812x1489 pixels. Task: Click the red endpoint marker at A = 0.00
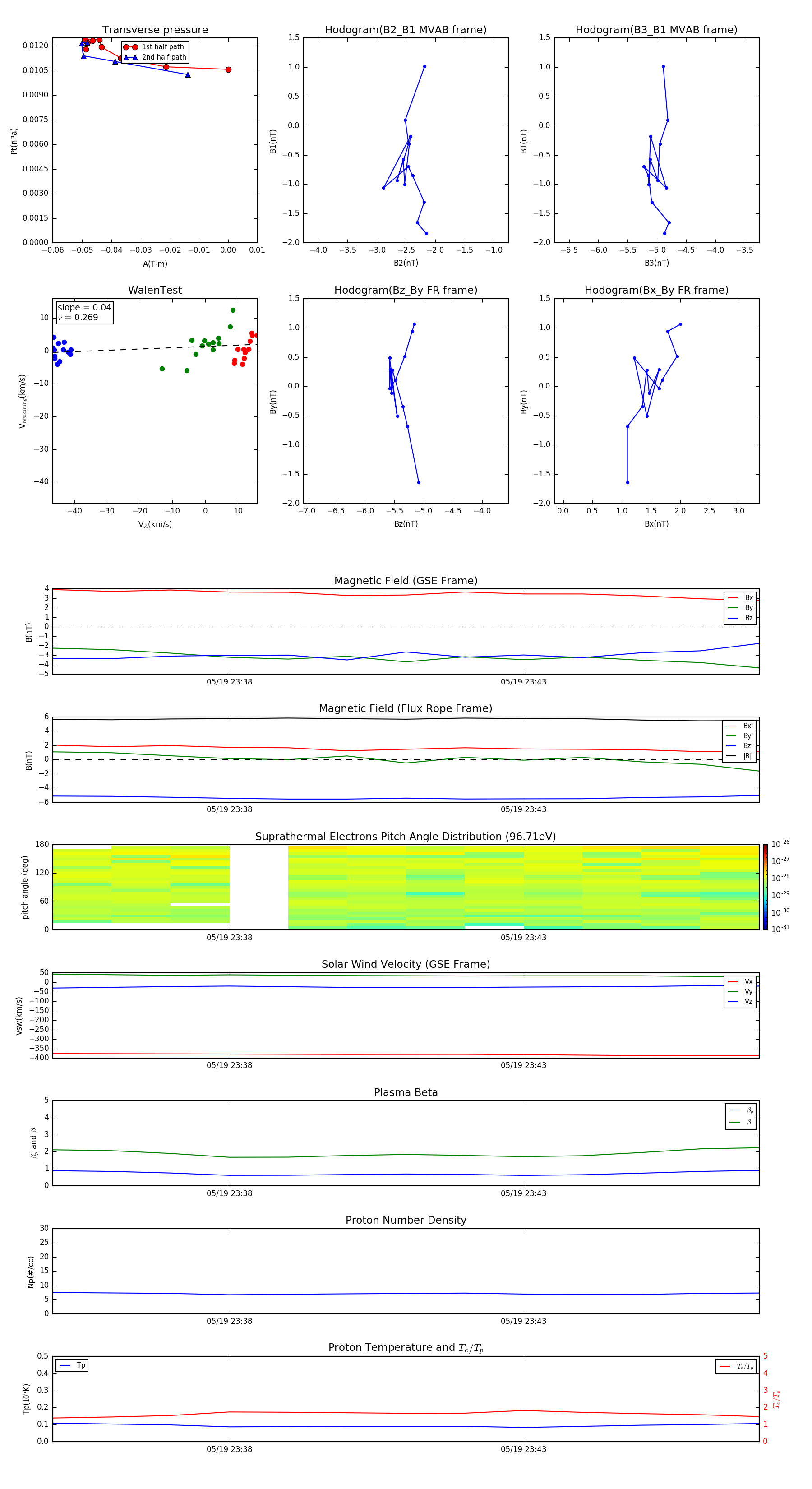click(228, 69)
